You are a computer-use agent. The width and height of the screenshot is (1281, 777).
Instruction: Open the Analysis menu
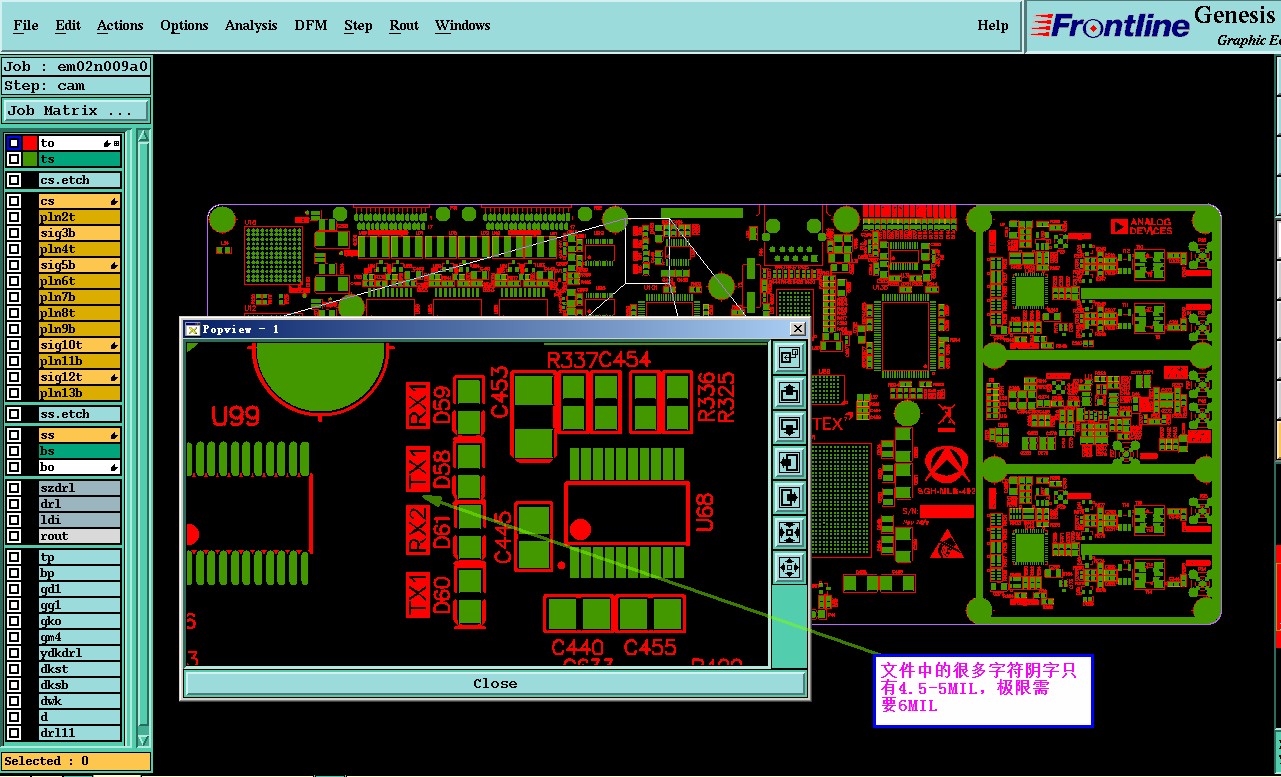pos(251,25)
